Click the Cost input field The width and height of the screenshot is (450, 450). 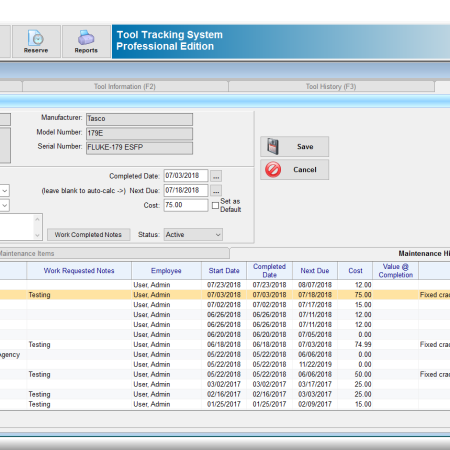pos(186,205)
